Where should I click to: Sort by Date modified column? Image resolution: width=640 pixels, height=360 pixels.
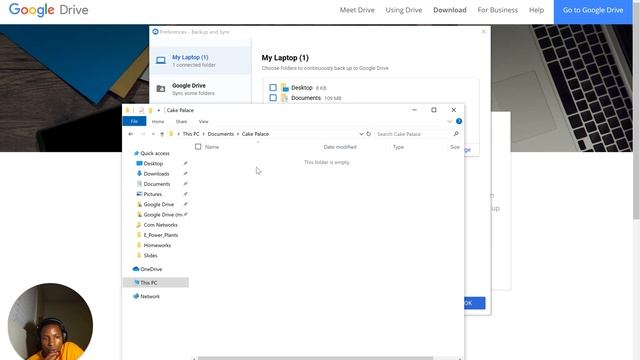click(x=340, y=147)
